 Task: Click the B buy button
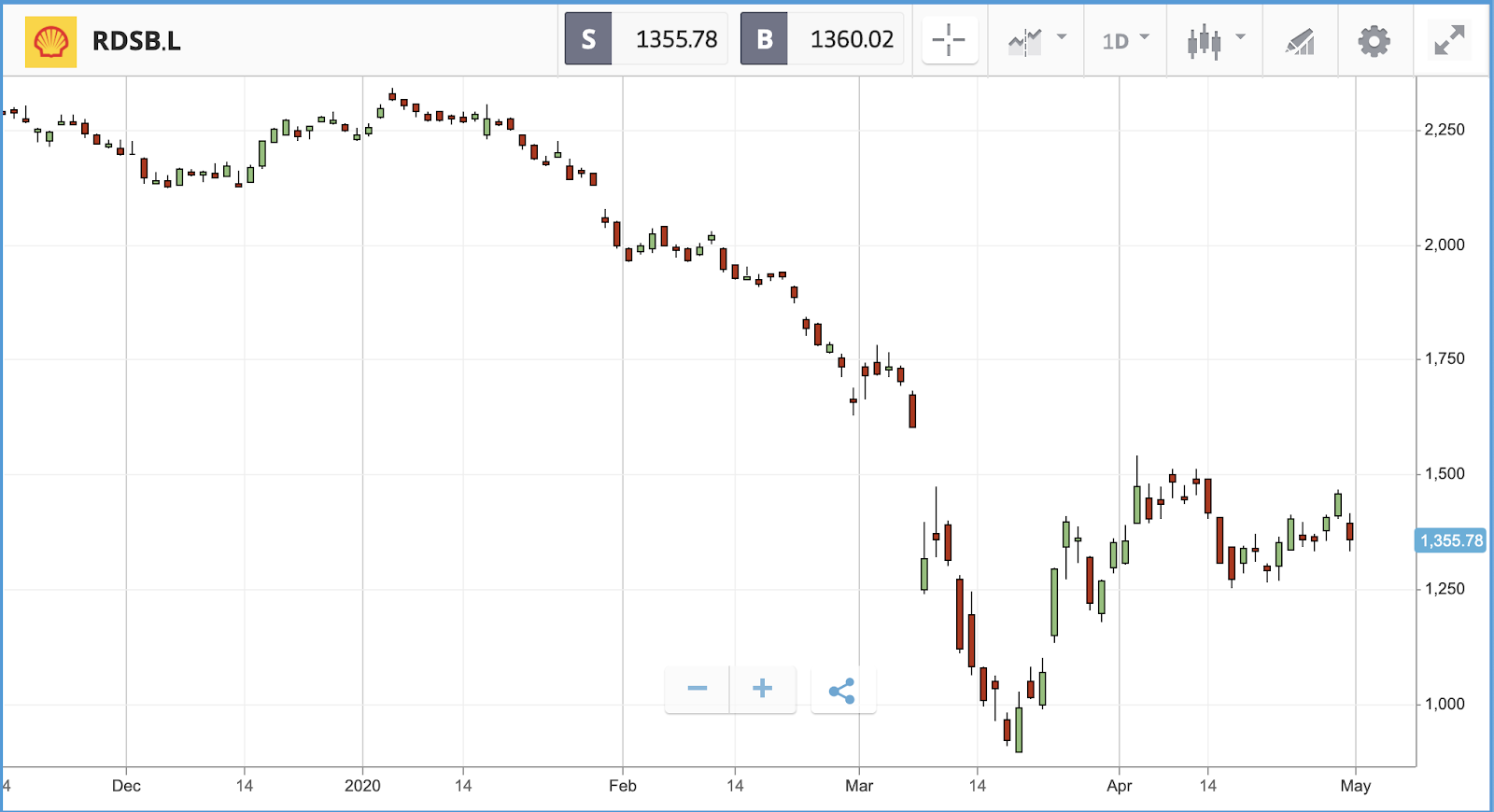click(764, 39)
